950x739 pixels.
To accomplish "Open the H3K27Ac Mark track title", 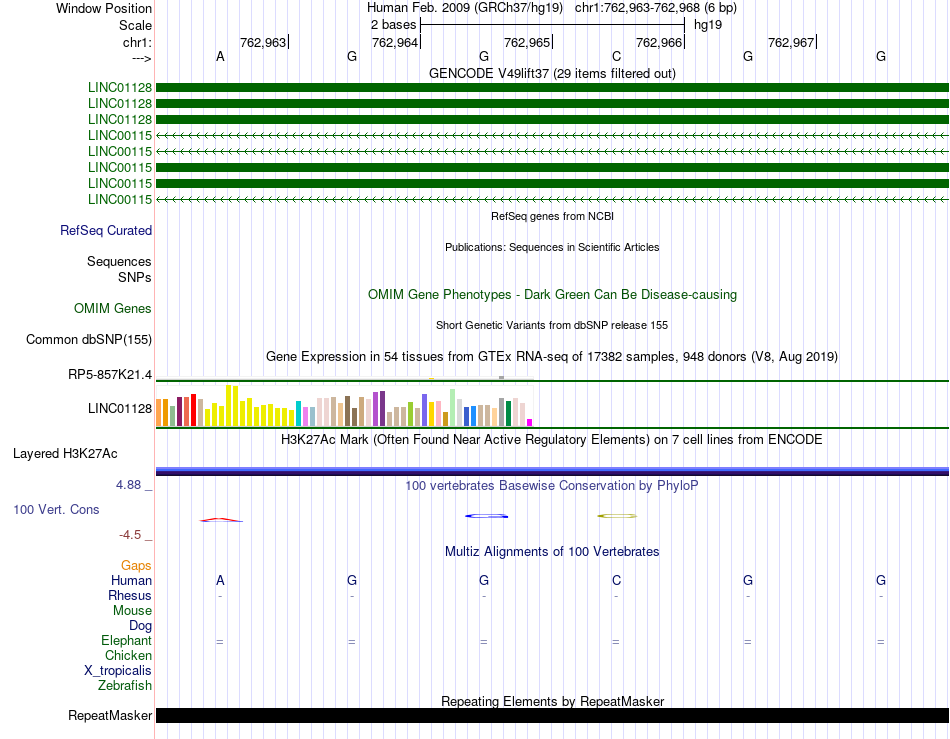I will click(552, 439).
